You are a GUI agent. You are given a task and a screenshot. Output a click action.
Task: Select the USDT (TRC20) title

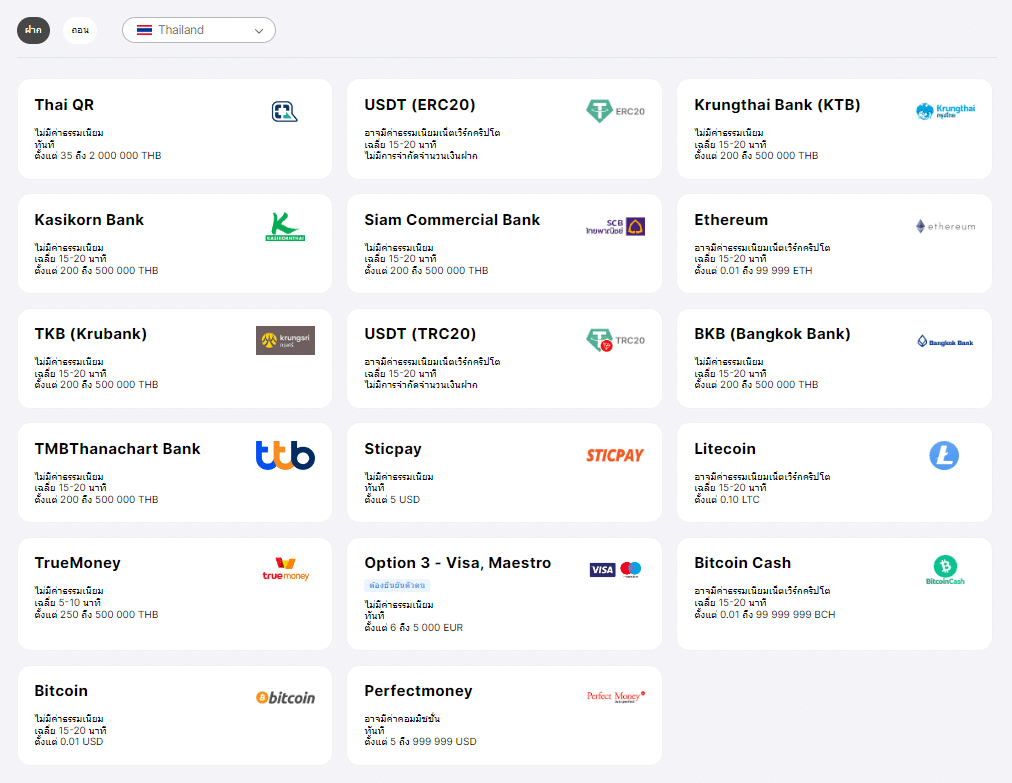click(x=420, y=334)
